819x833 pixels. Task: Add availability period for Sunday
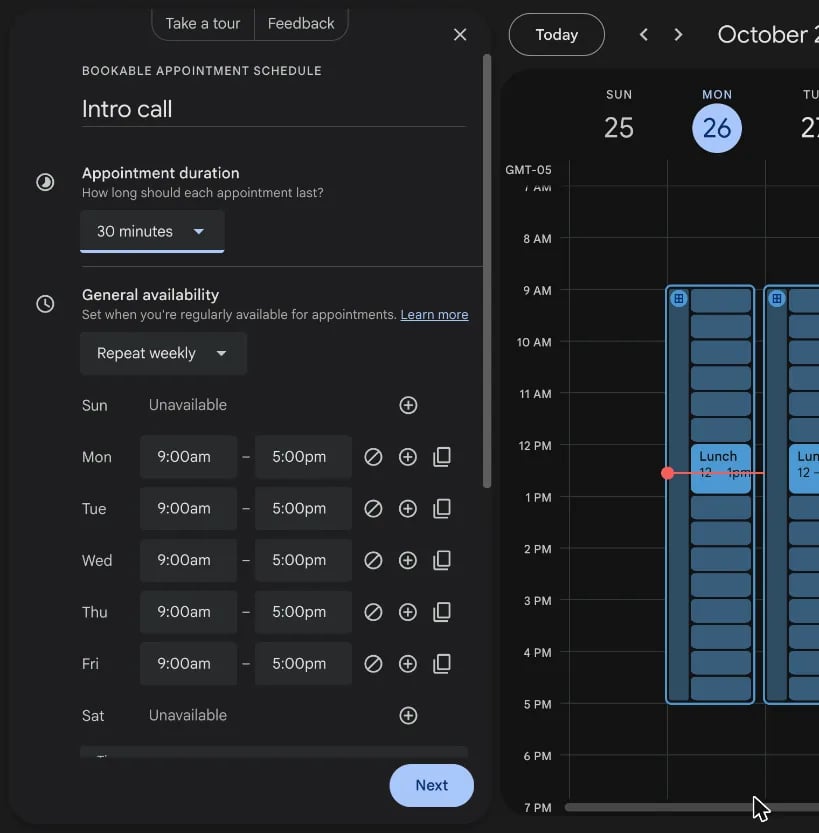[x=408, y=405]
